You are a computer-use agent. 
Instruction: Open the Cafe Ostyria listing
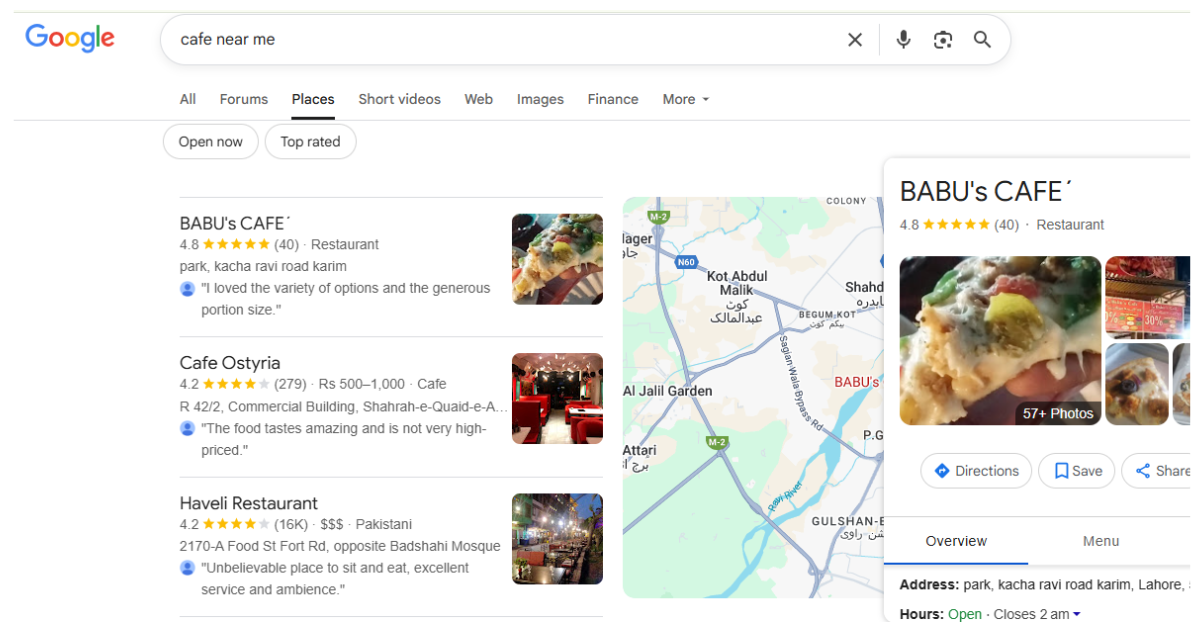click(x=230, y=363)
